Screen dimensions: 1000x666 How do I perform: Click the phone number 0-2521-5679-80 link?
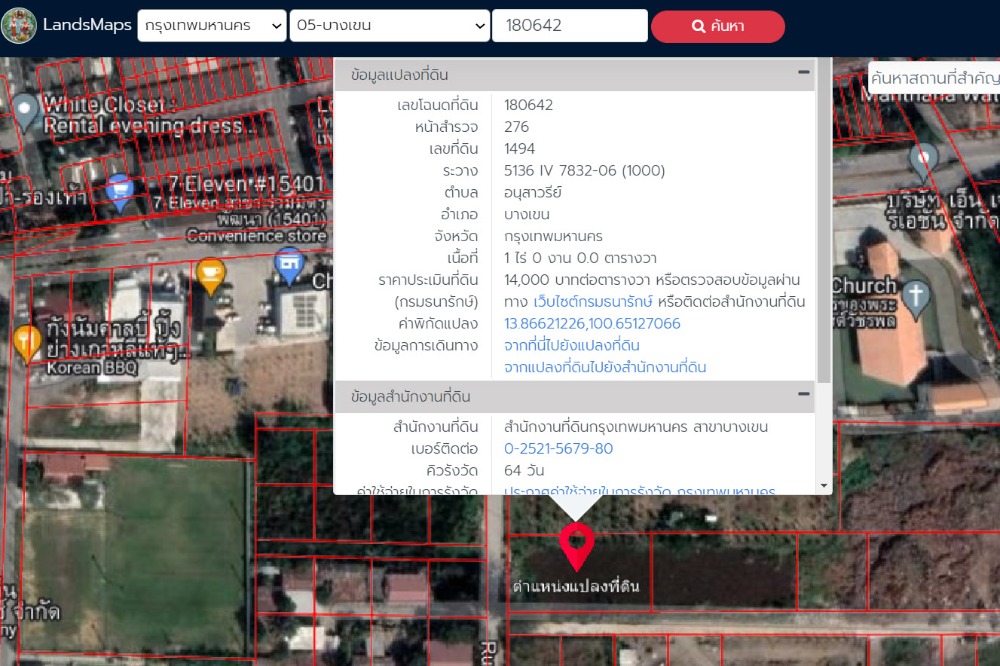[558, 448]
